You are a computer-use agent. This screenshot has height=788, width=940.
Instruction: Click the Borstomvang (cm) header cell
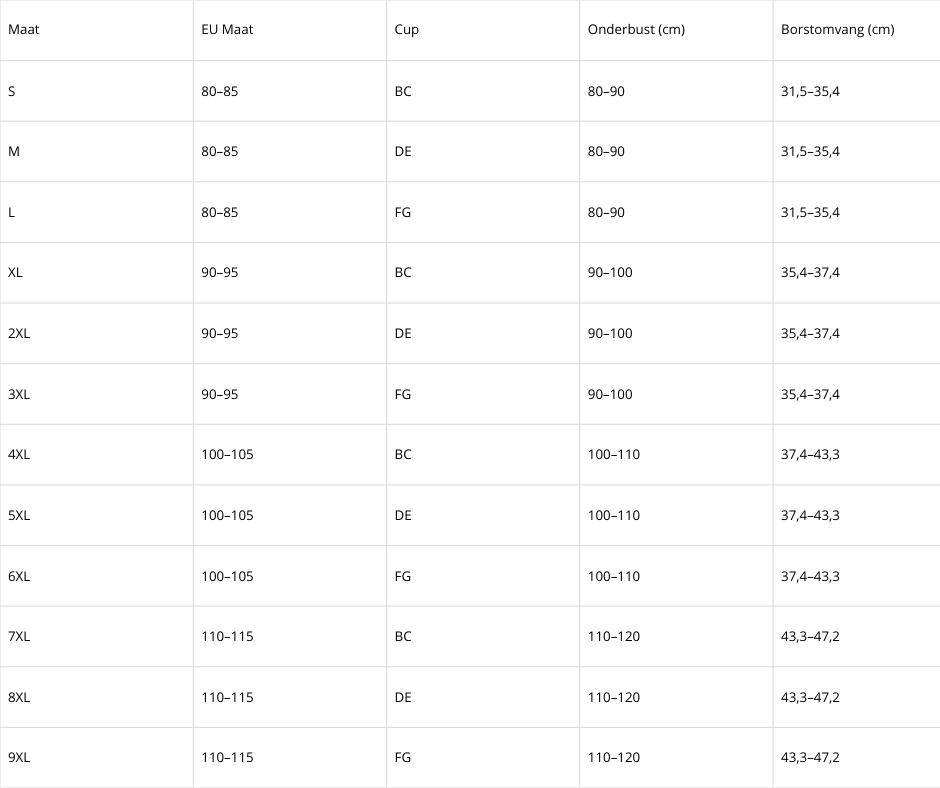857,30
